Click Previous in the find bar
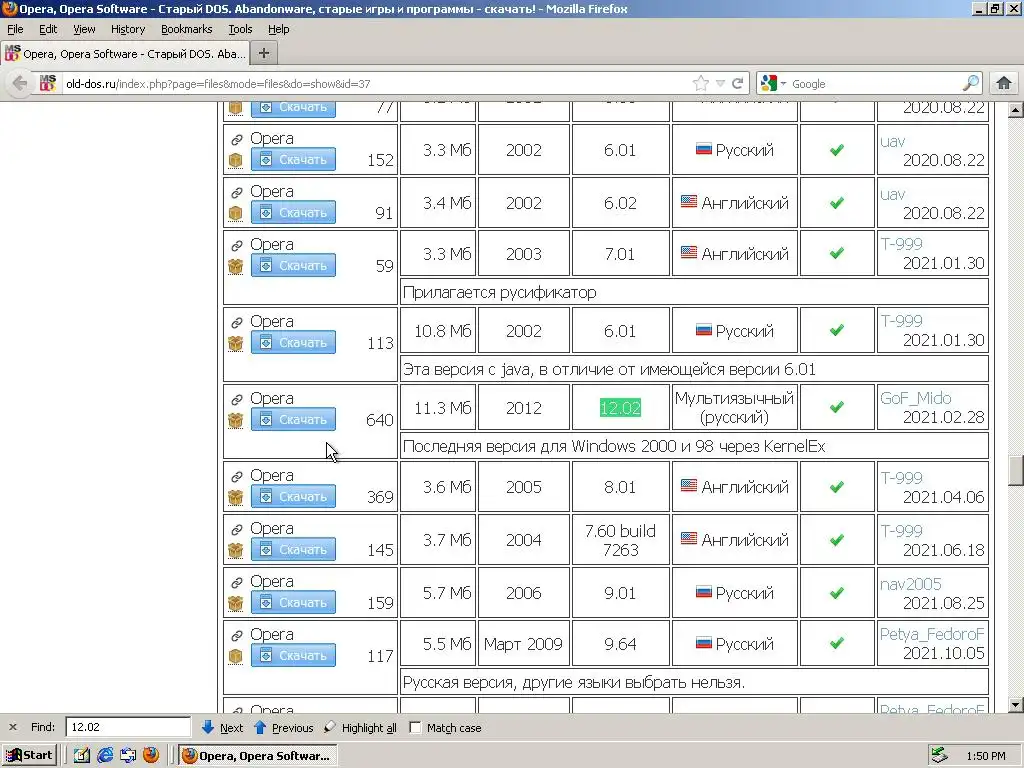Image resolution: width=1024 pixels, height=768 pixels. (x=283, y=727)
